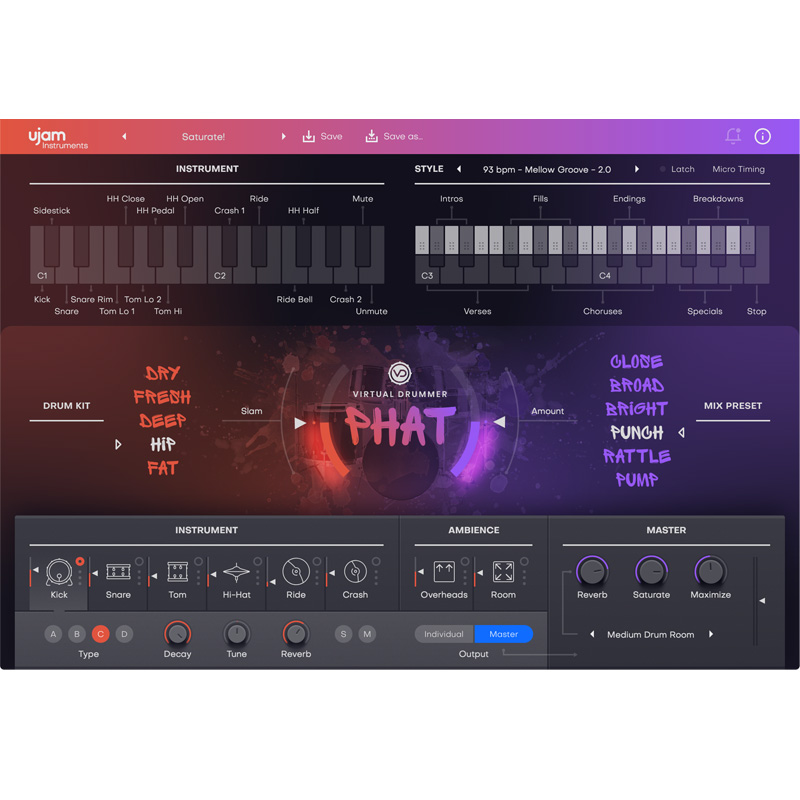
Task: Open the Medium Drum Room reverb list
Action: tap(651, 635)
